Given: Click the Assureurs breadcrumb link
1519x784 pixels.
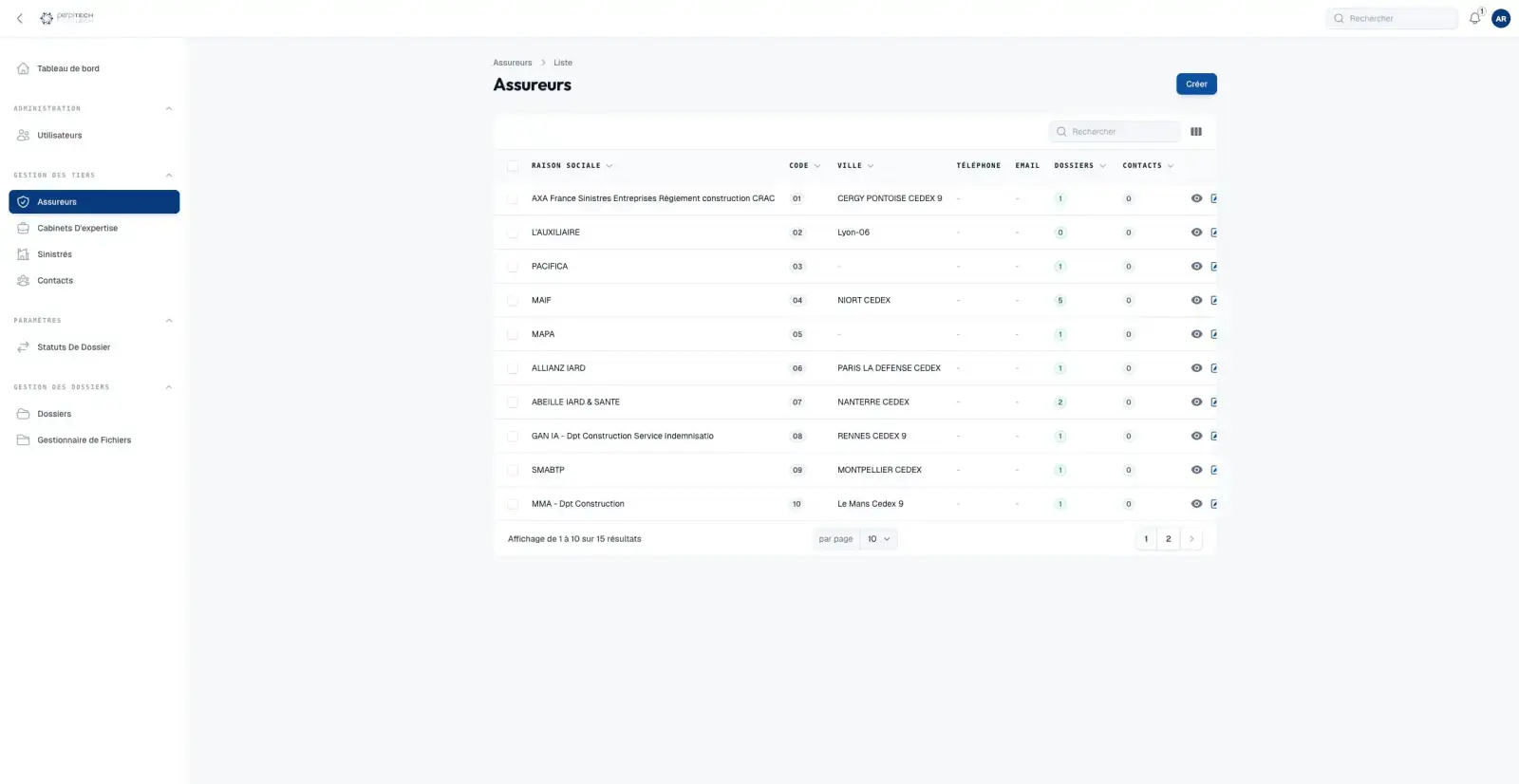Looking at the screenshot, I should 513,63.
